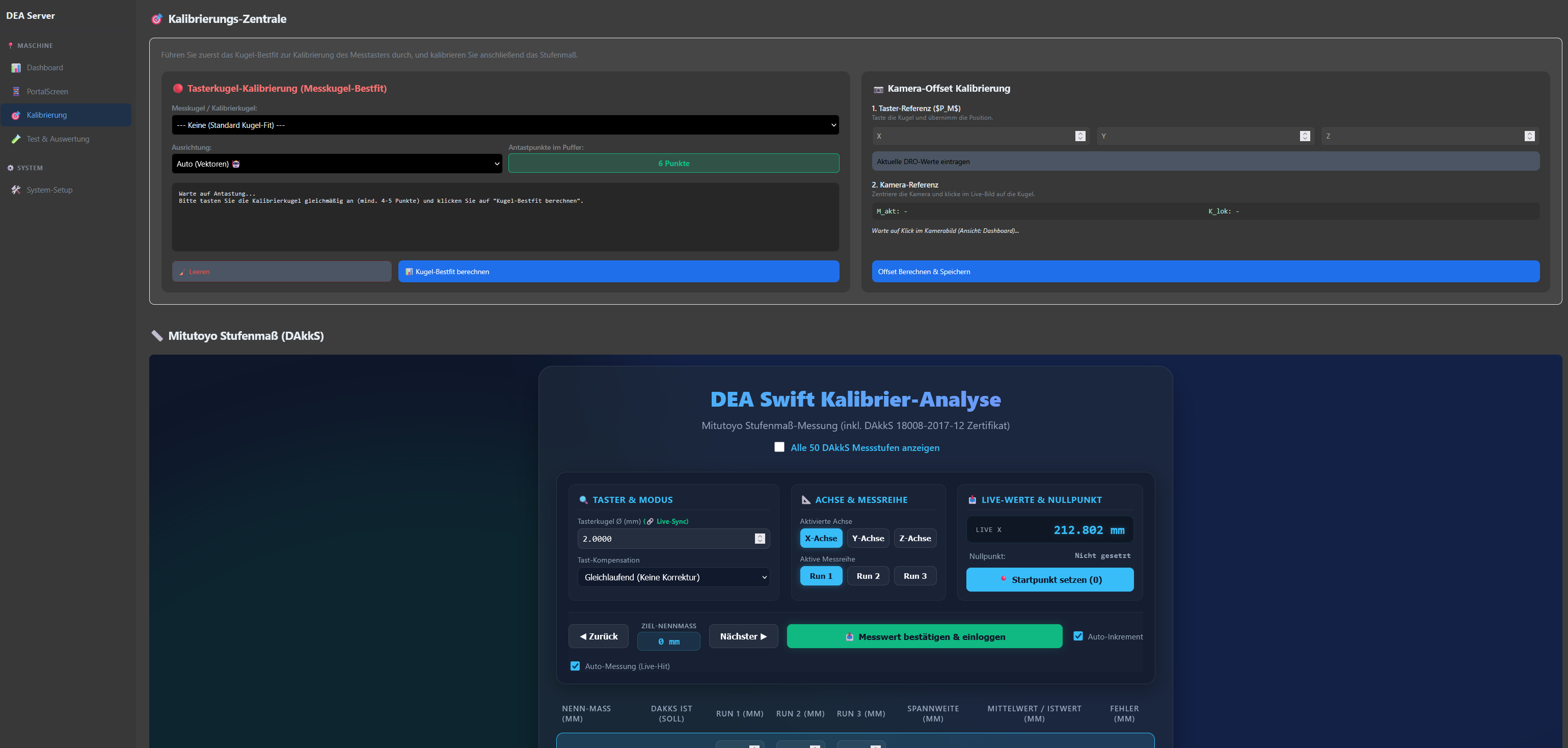Click the set-square icon beside Achse & Messreihe
The width and height of the screenshot is (1568, 748).
click(x=806, y=500)
